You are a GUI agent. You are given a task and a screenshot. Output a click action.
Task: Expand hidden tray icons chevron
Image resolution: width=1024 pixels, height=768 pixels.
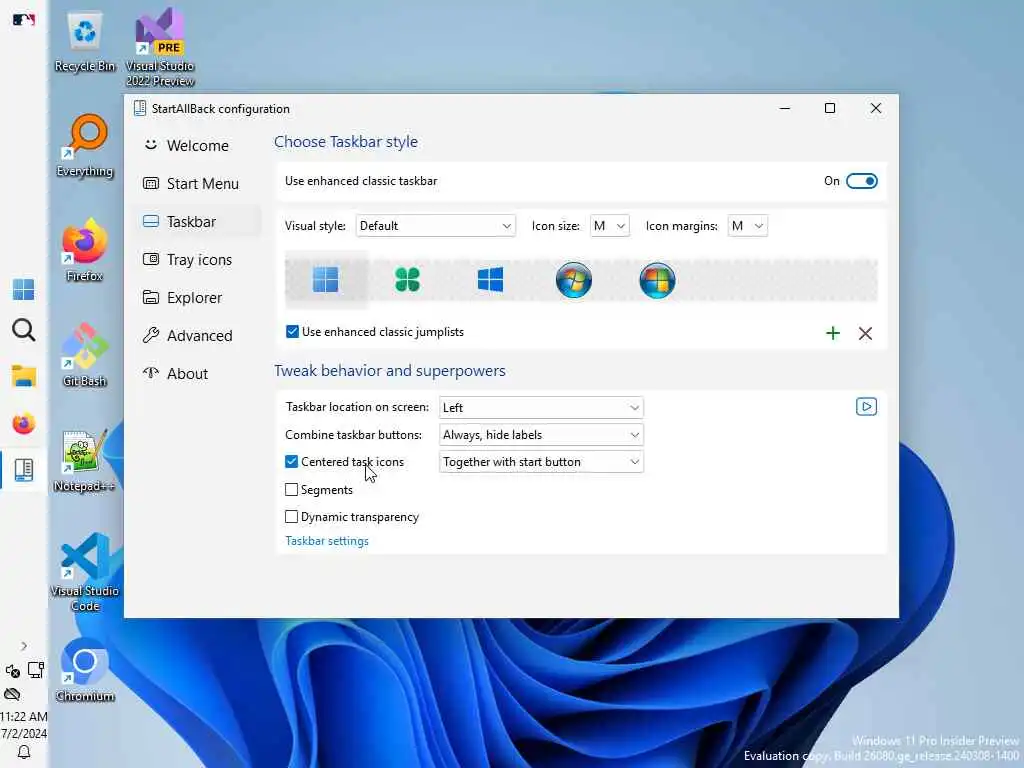(24, 646)
